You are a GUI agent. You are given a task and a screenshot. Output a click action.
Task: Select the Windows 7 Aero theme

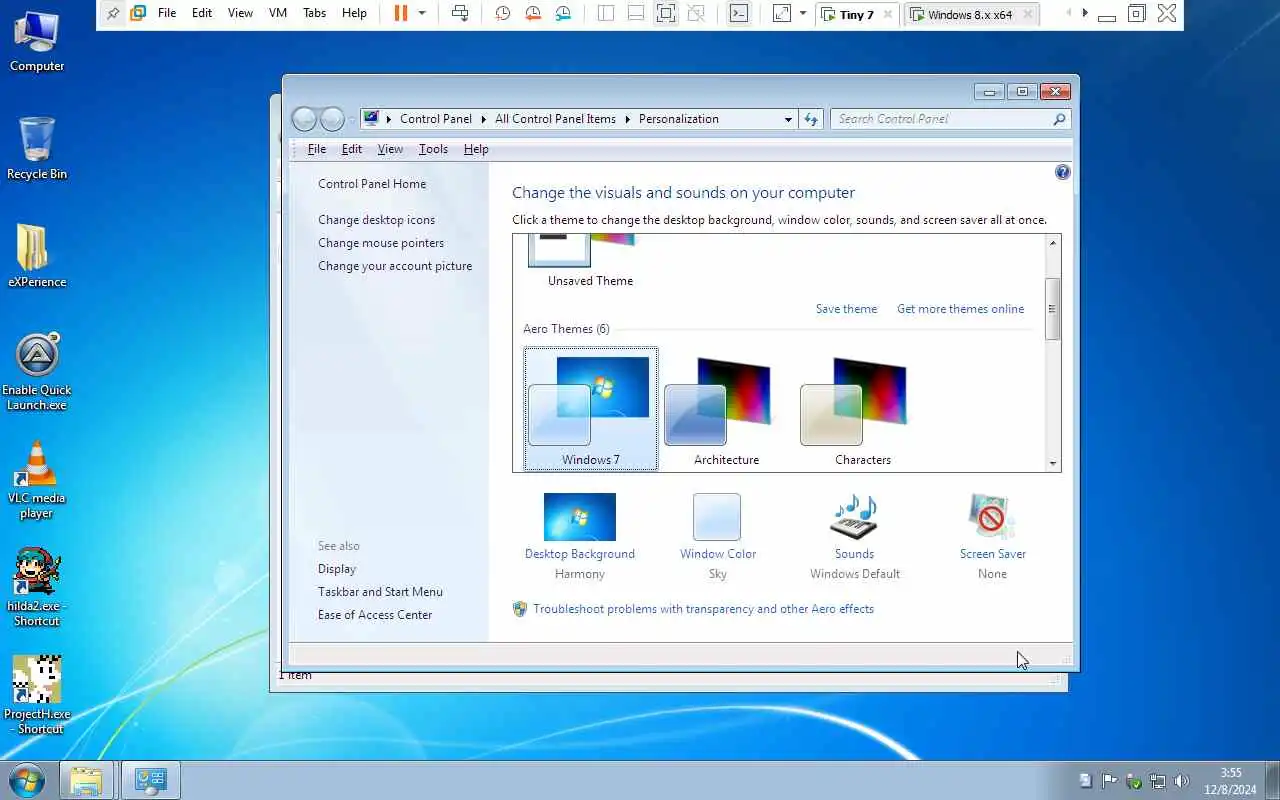[x=591, y=410]
